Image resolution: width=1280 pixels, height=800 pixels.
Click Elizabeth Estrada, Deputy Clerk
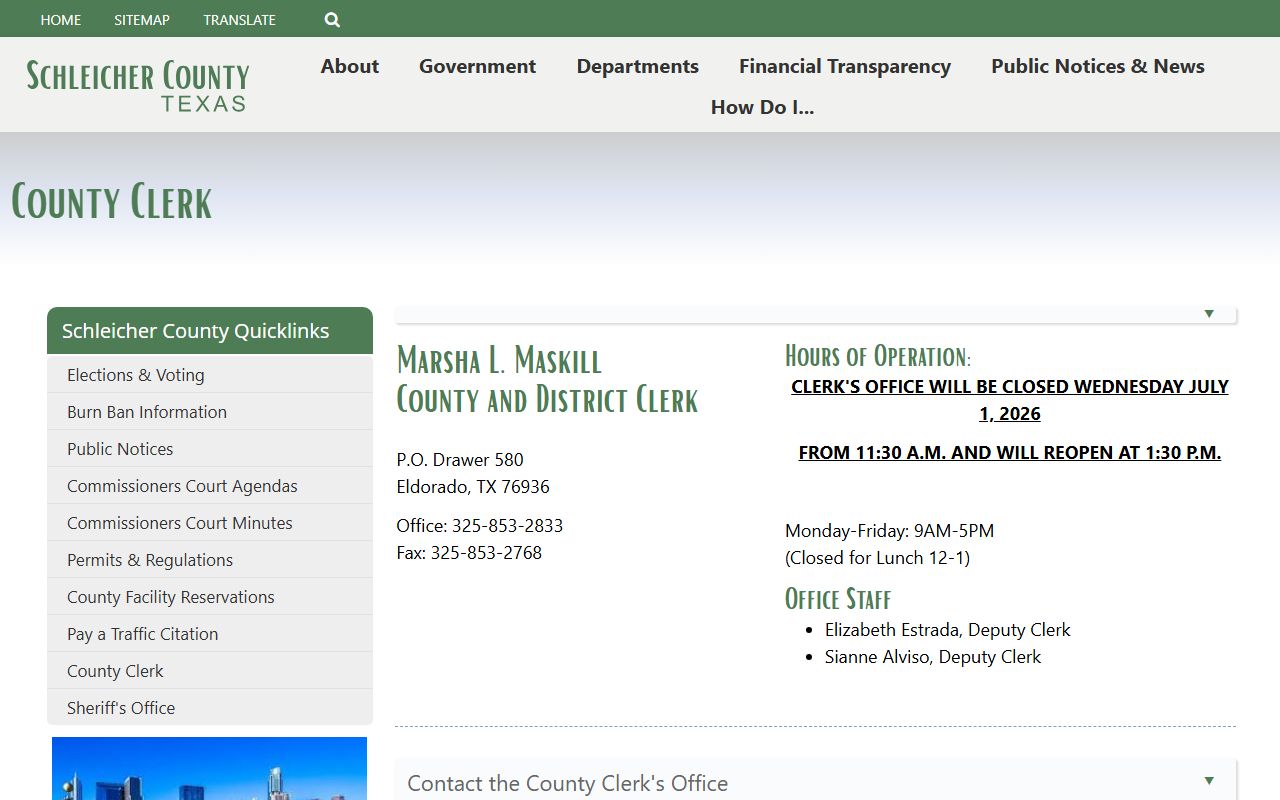coord(947,630)
